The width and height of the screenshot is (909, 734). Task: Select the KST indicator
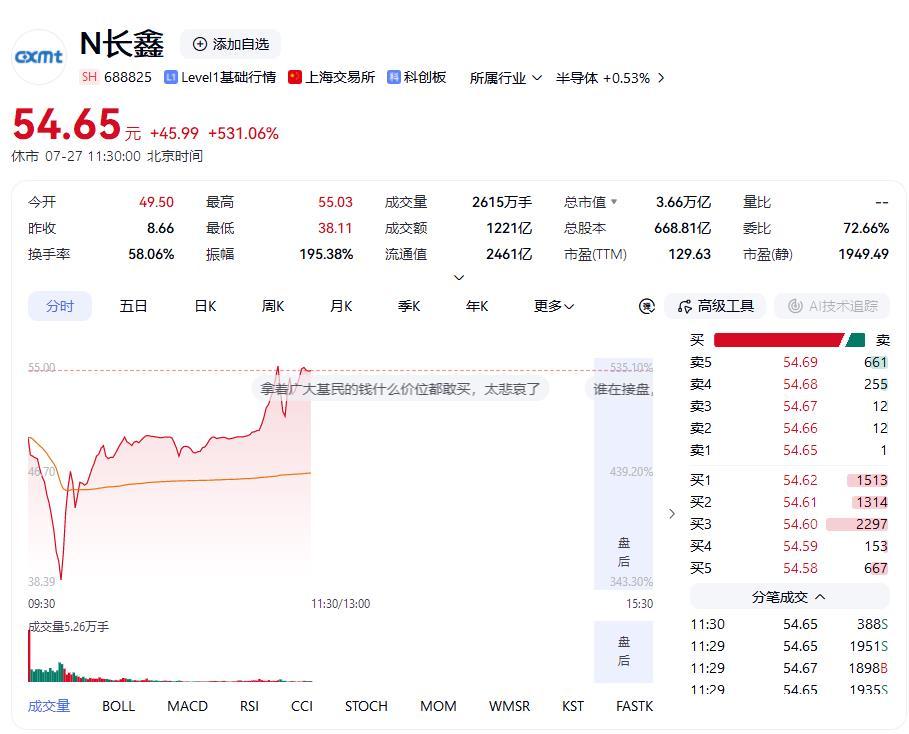tap(573, 706)
